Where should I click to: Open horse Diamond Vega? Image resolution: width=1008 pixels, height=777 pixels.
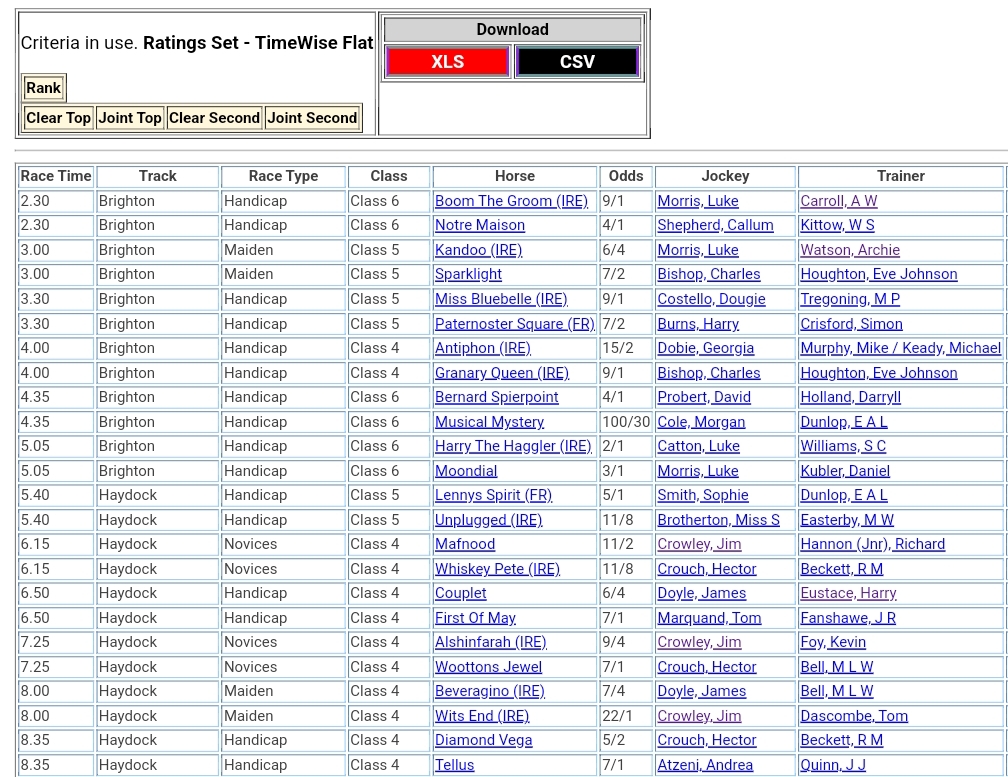[x=483, y=740]
